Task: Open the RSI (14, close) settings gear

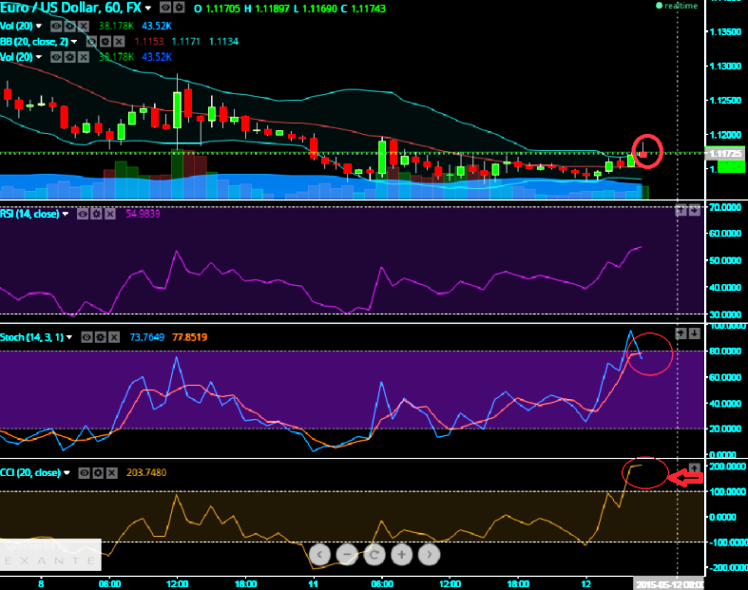Action: tap(96, 214)
